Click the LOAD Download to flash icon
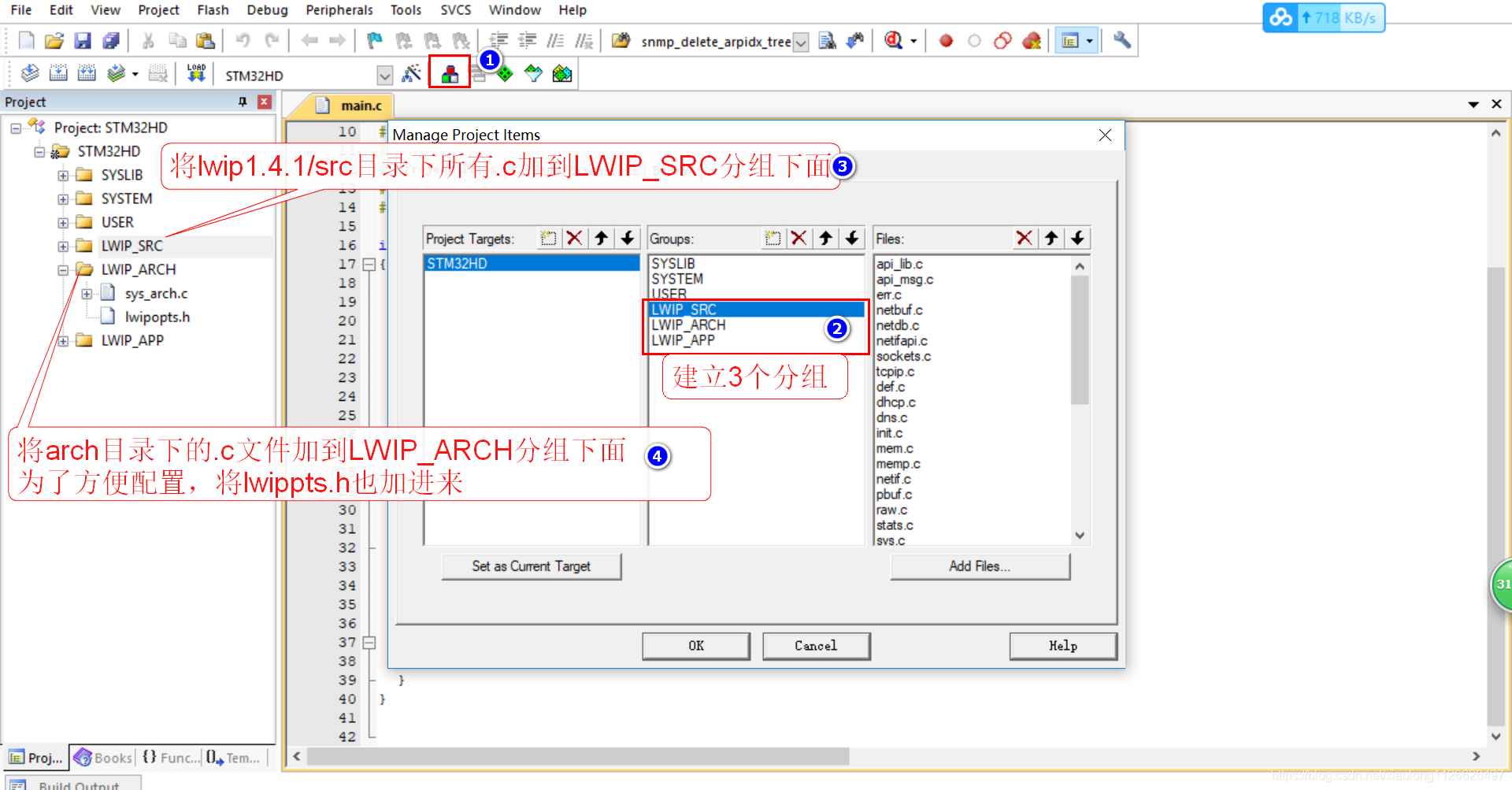This screenshot has height=790, width=1512. pos(195,73)
